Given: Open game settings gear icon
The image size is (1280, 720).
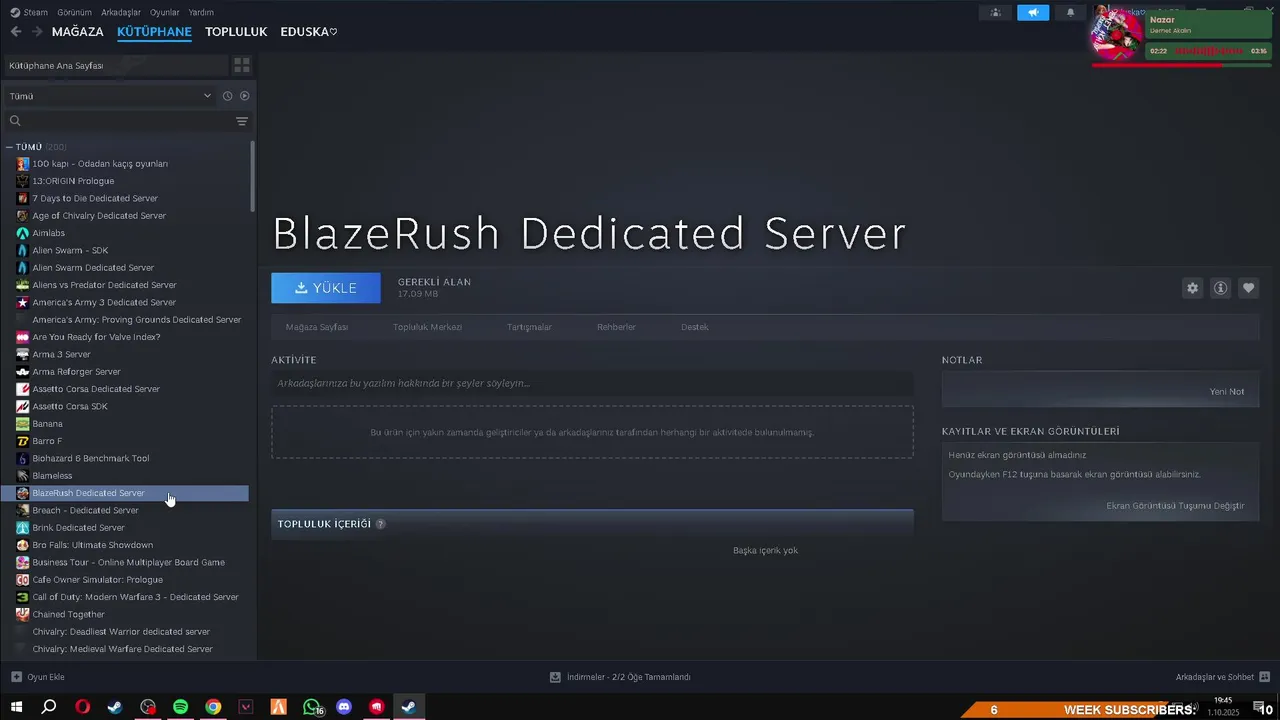Looking at the screenshot, I should [x=1192, y=288].
